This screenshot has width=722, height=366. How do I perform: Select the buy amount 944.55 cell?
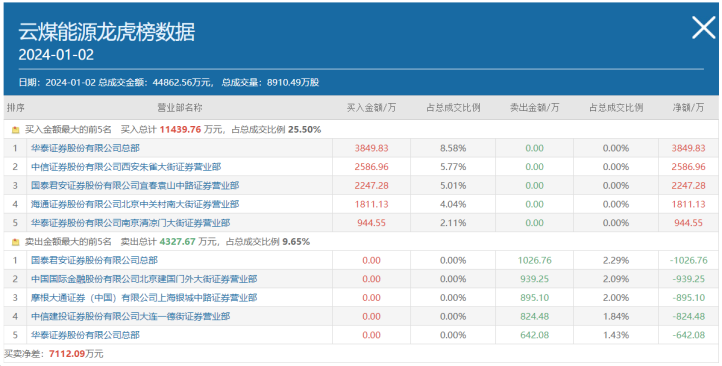pos(372,223)
